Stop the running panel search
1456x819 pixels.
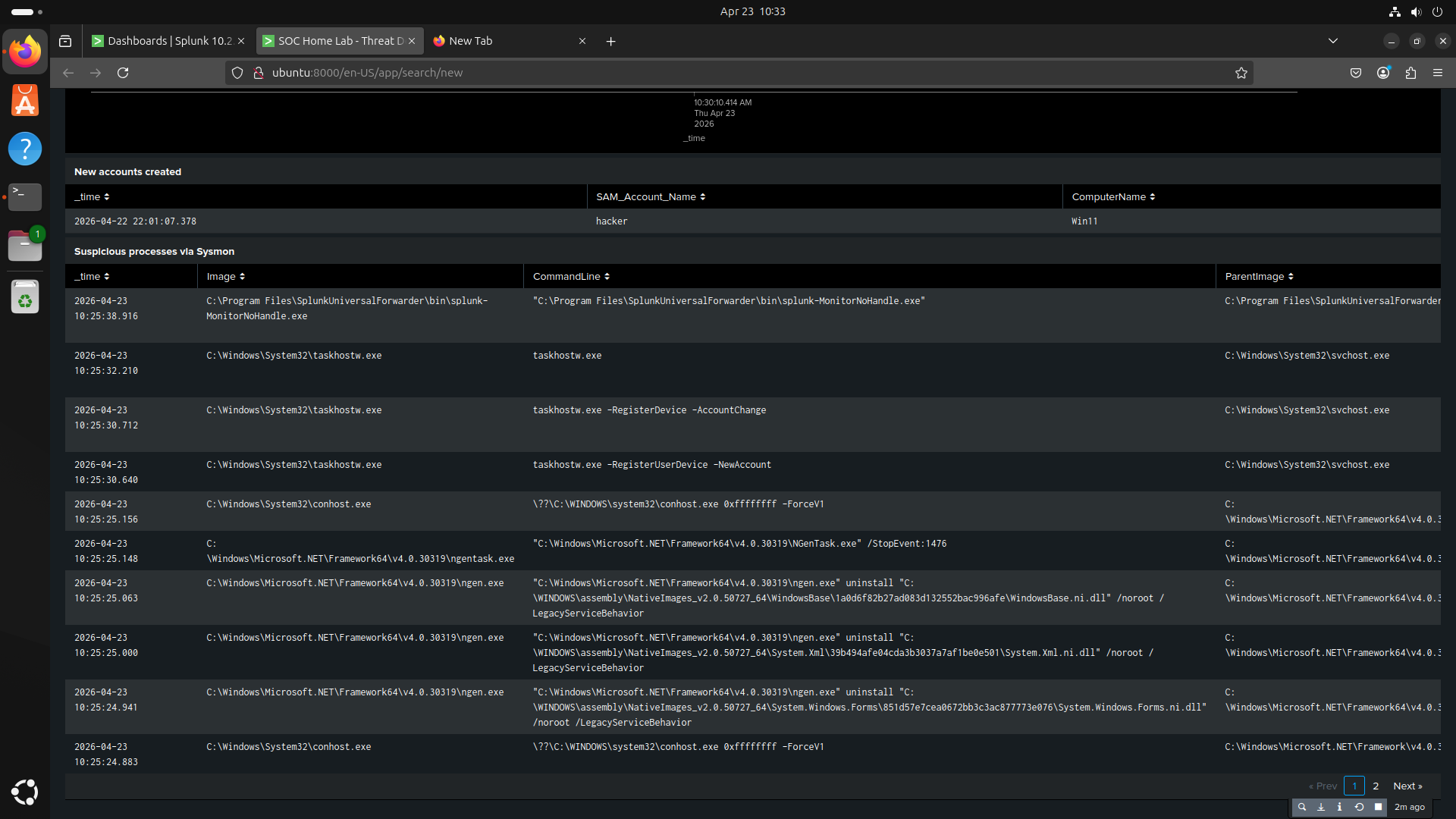(x=1378, y=807)
